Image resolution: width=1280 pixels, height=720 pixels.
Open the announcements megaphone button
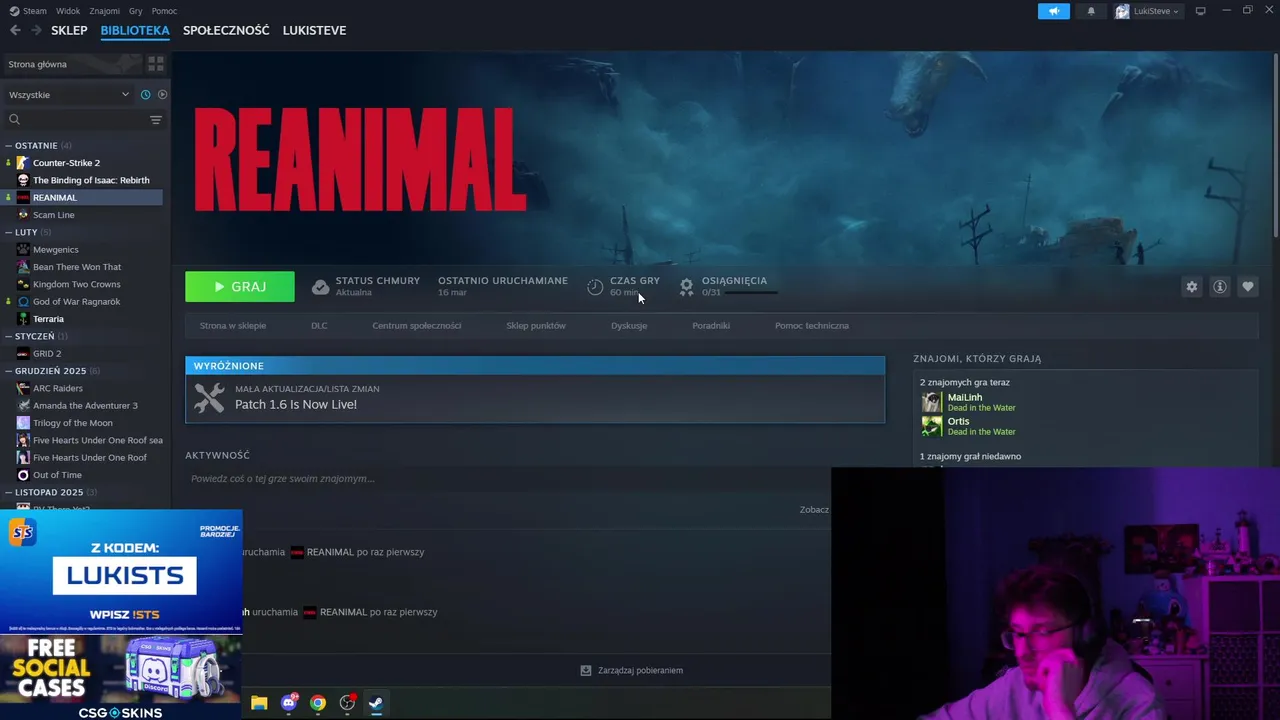[1053, 11]
